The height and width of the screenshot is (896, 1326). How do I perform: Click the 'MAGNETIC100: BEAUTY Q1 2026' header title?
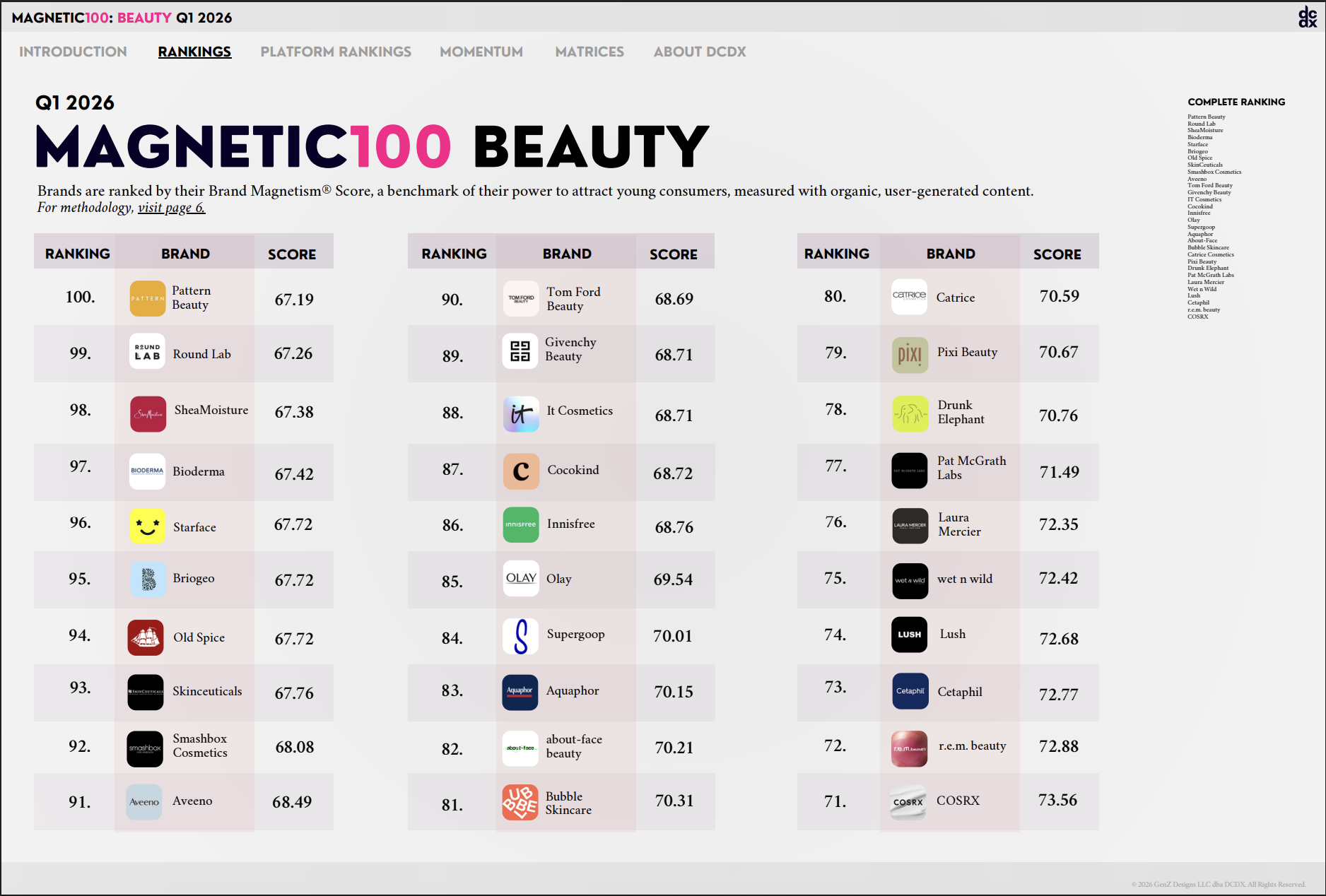pyautogui.click(x=122, y=18)
